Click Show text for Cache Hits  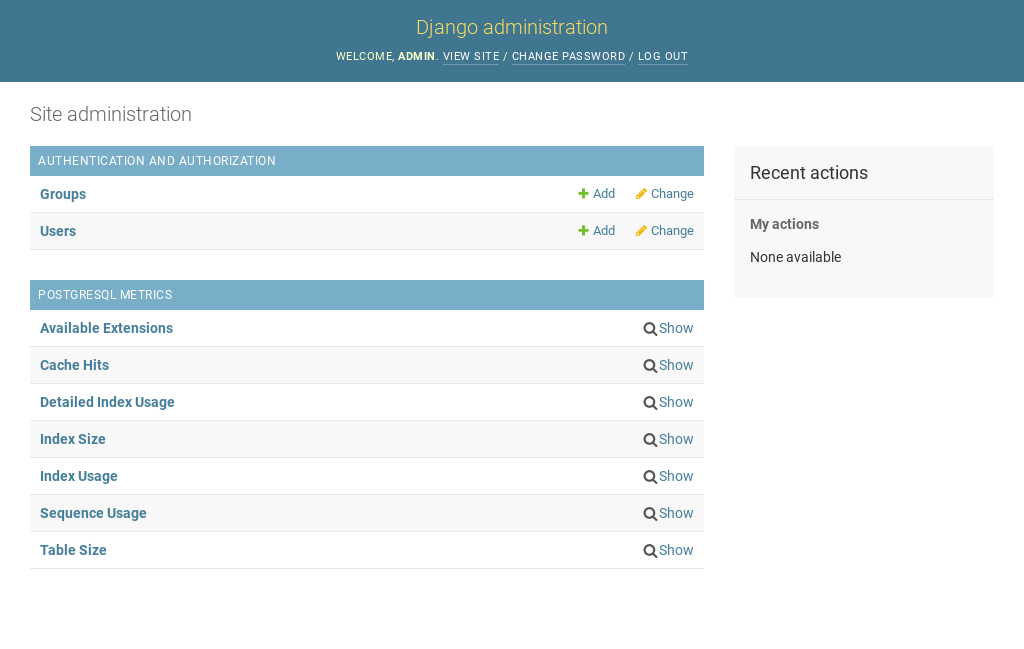(676, 366)
